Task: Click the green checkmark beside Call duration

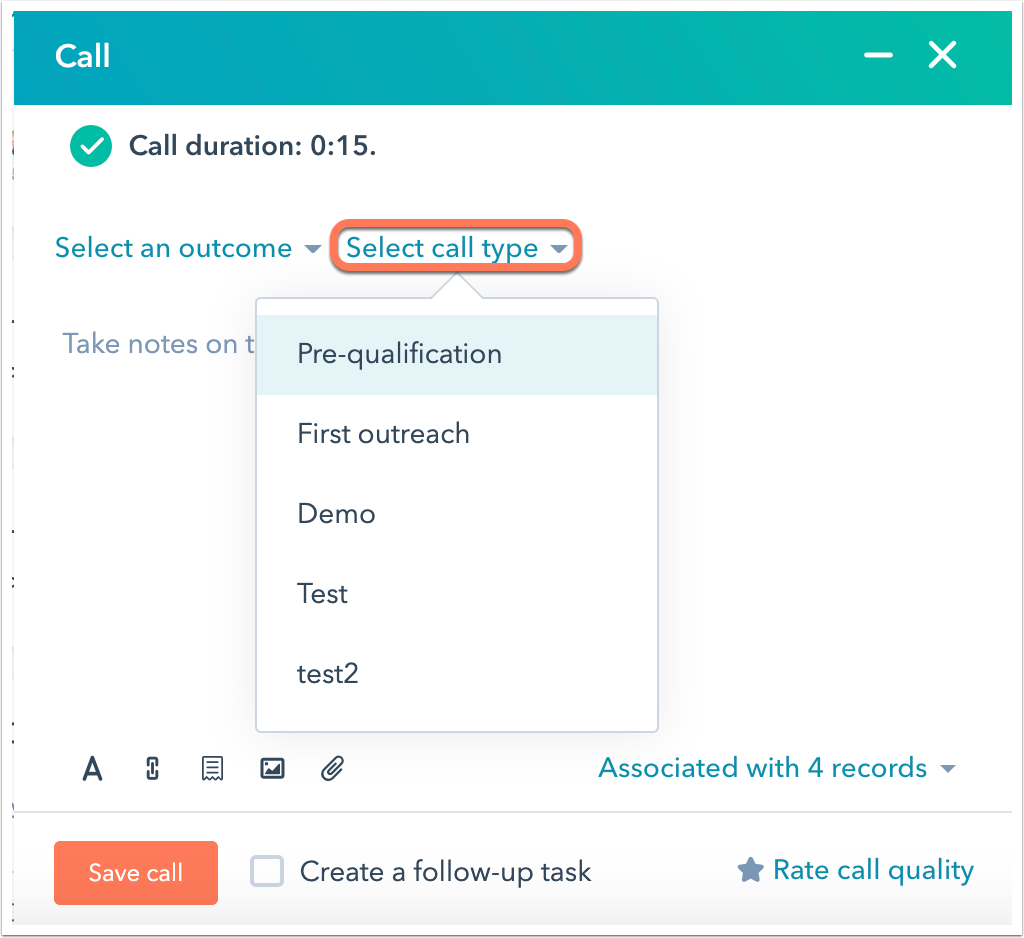Action: click(91, 146)
